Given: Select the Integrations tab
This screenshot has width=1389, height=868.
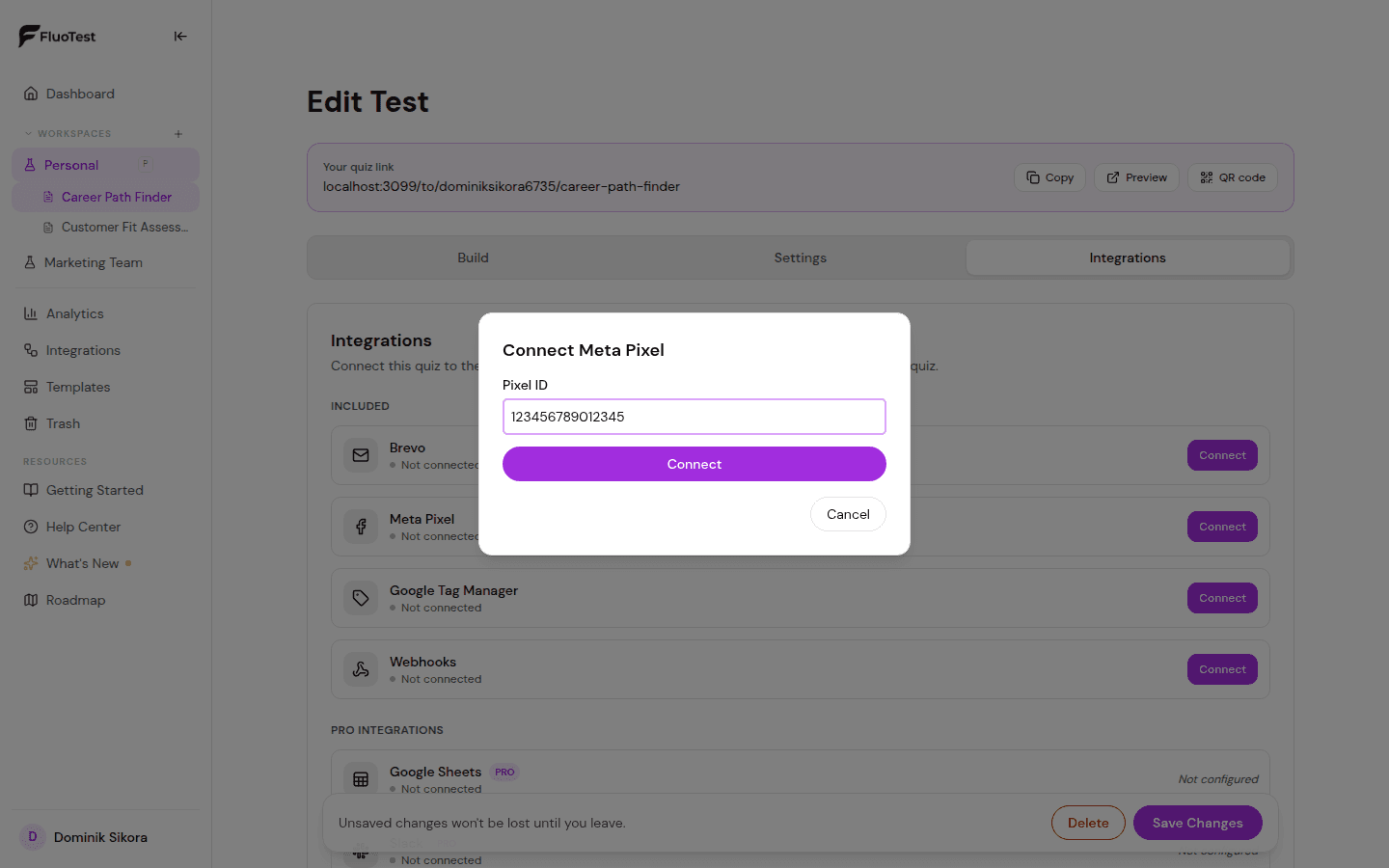Looking at the screenshot, I should pos(1128,258).
